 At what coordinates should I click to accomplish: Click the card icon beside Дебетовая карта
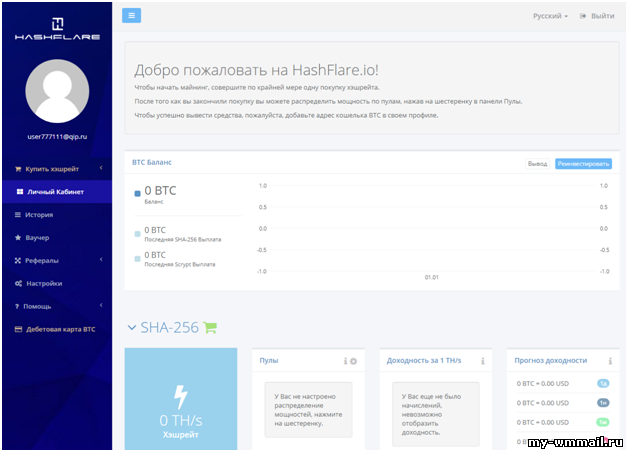[18, 329]
